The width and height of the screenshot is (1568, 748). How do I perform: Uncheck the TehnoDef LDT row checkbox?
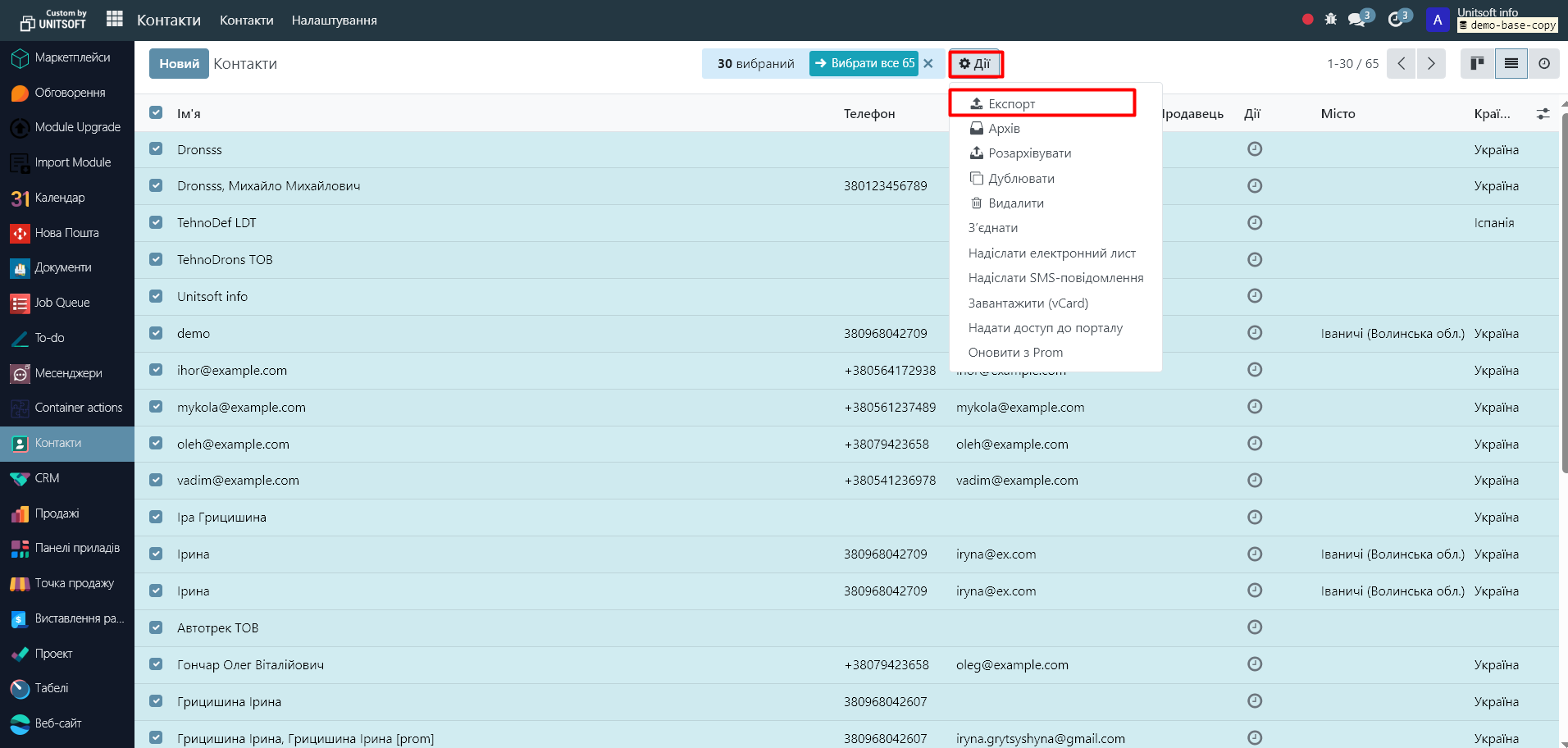point(156,222)
